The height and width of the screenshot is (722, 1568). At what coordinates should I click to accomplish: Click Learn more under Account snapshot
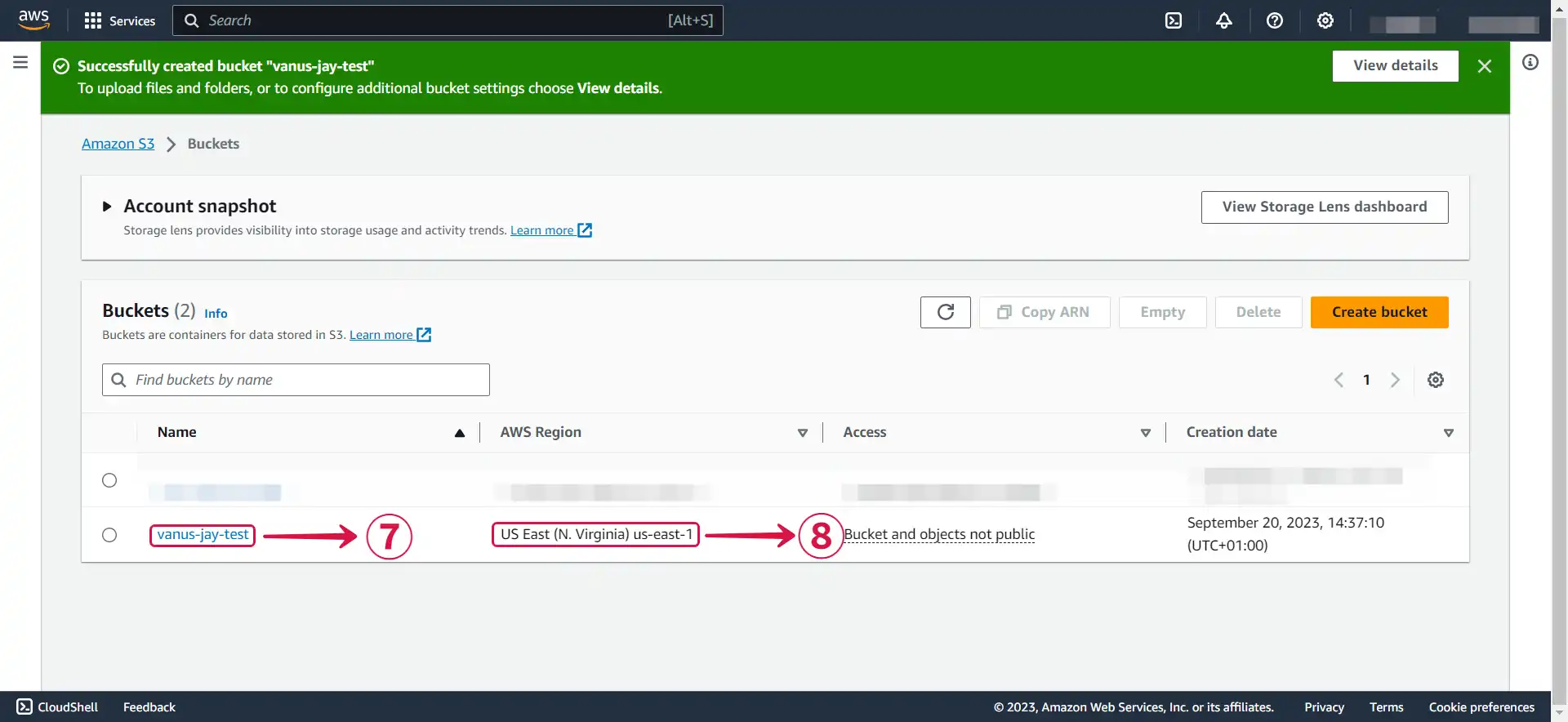point(542,230)
